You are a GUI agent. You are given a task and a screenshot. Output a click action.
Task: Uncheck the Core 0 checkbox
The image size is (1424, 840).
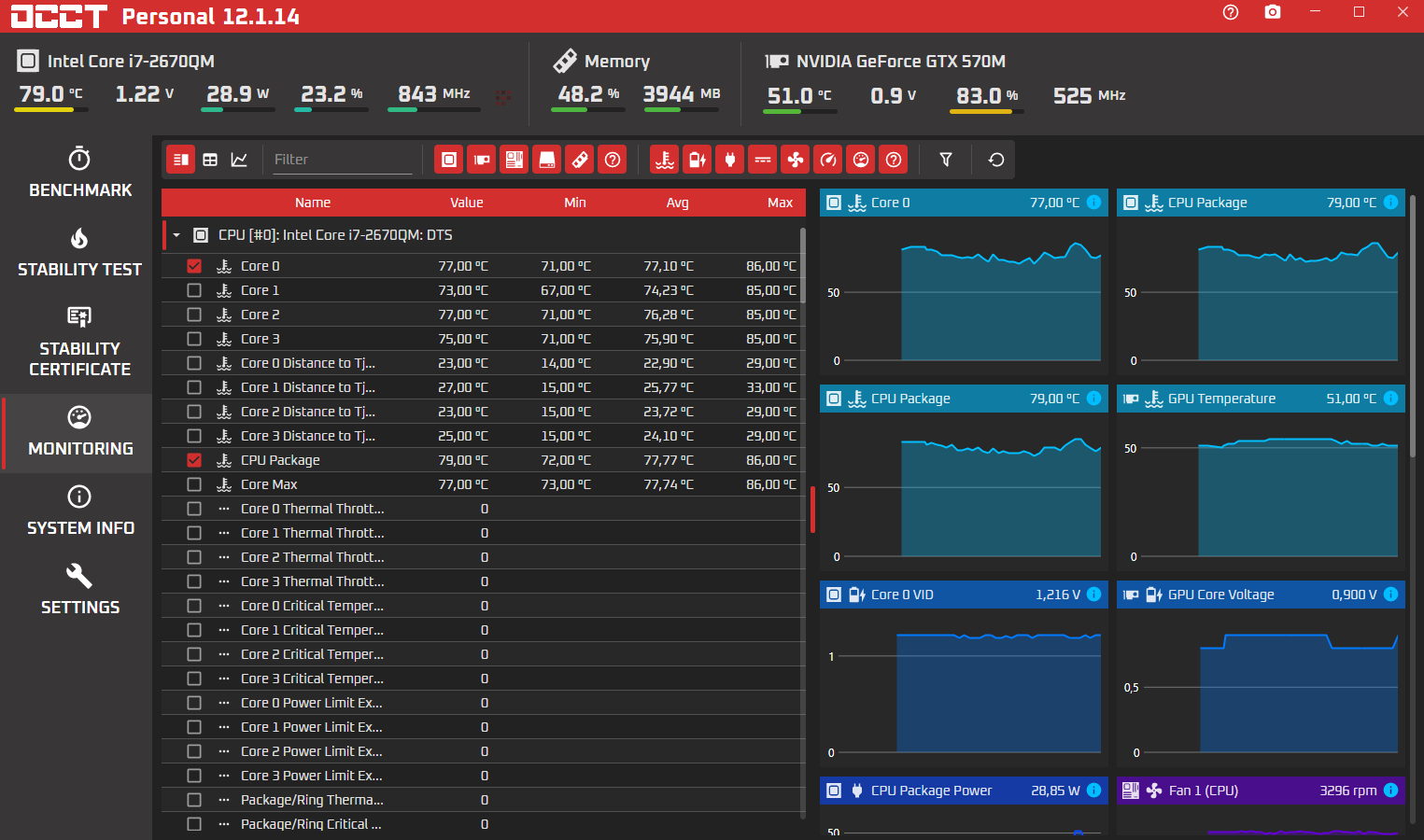click(194, 266)
